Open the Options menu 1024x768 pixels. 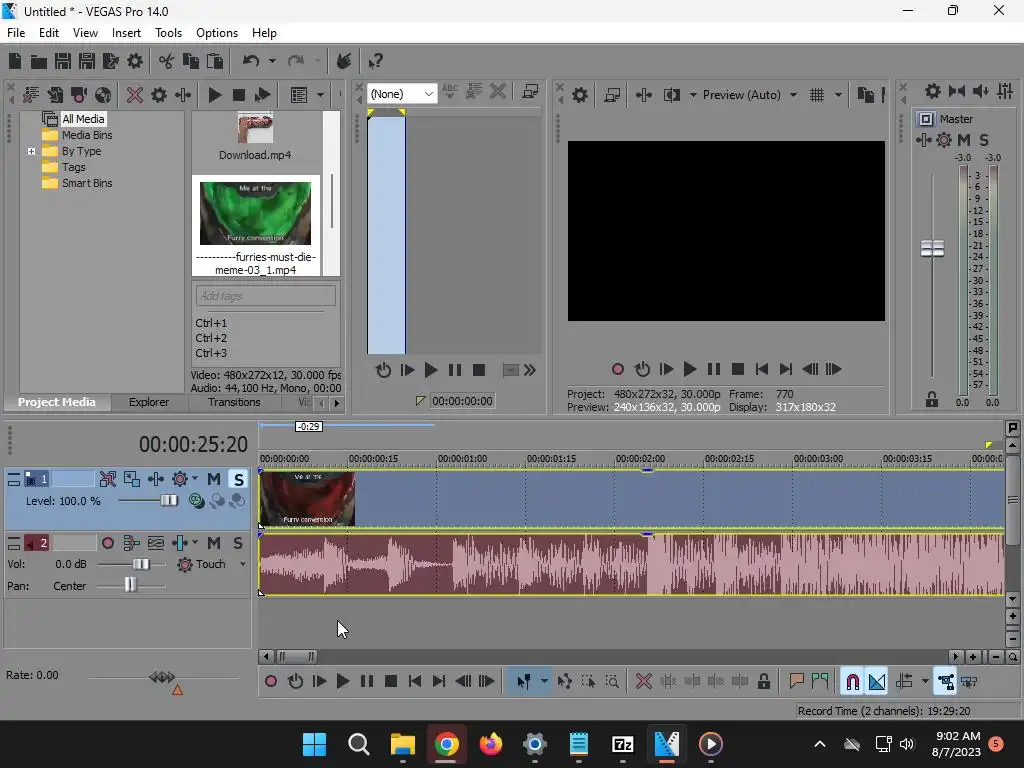tap(217, 33)
